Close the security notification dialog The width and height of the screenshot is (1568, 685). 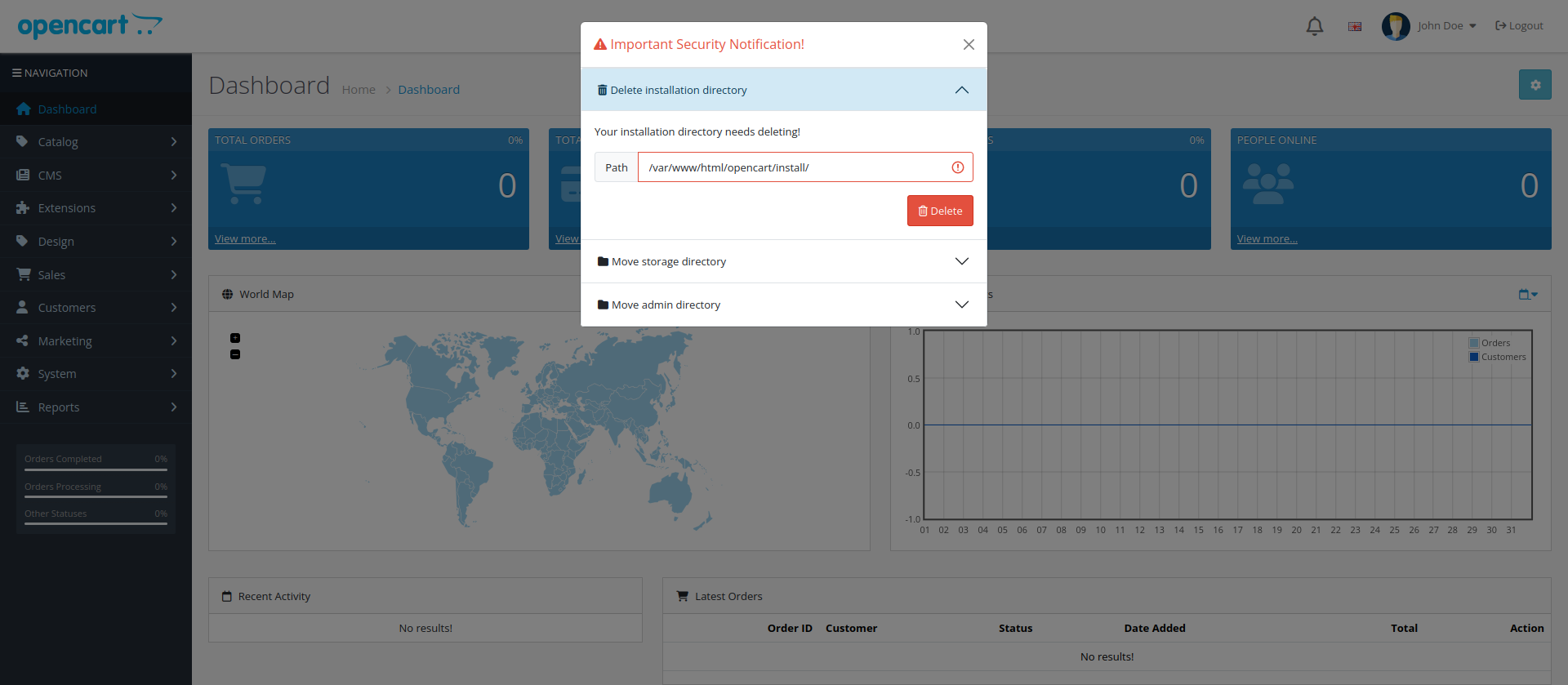pyautogui.click(x=969, y=44)
